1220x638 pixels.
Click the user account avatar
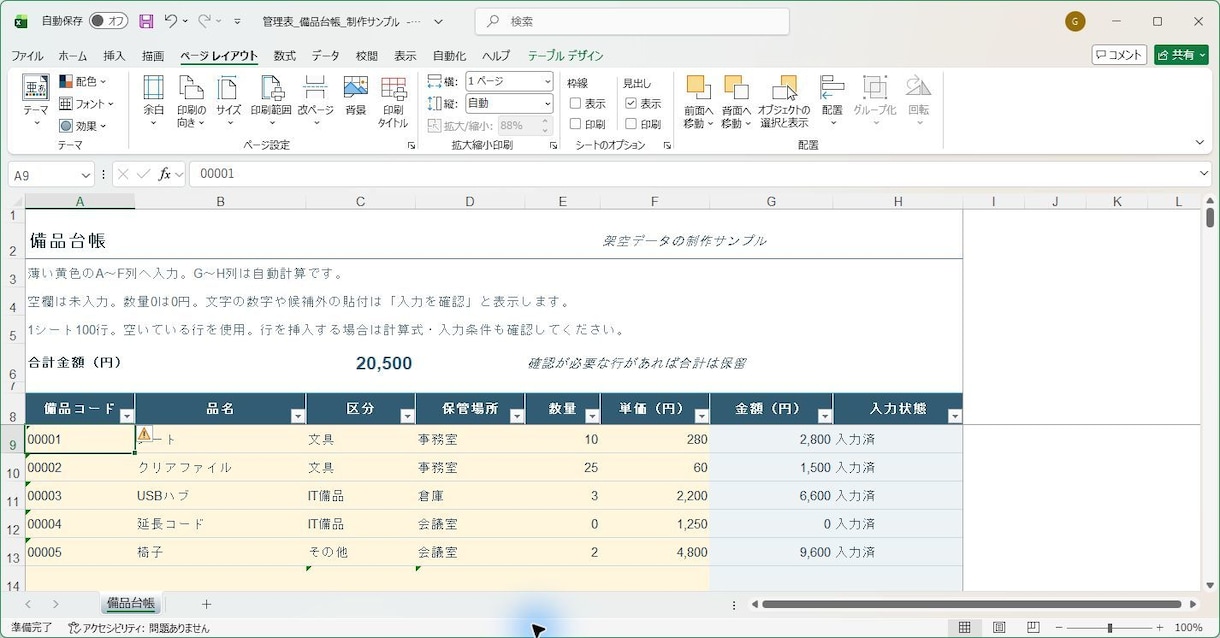[x=1075, y=21]
